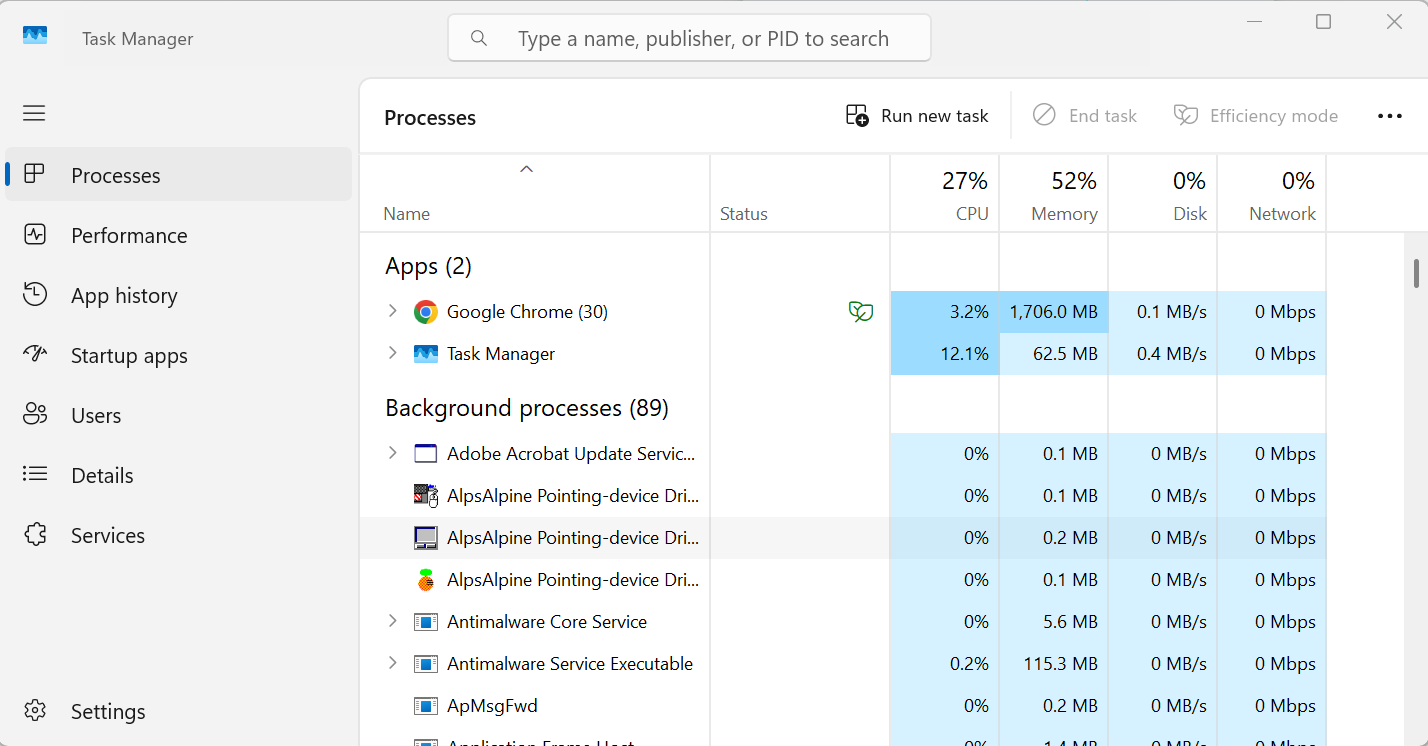Click the Adobe Acrobat Update Service icon
1428x746 pixels.
[x=426, y=454]
